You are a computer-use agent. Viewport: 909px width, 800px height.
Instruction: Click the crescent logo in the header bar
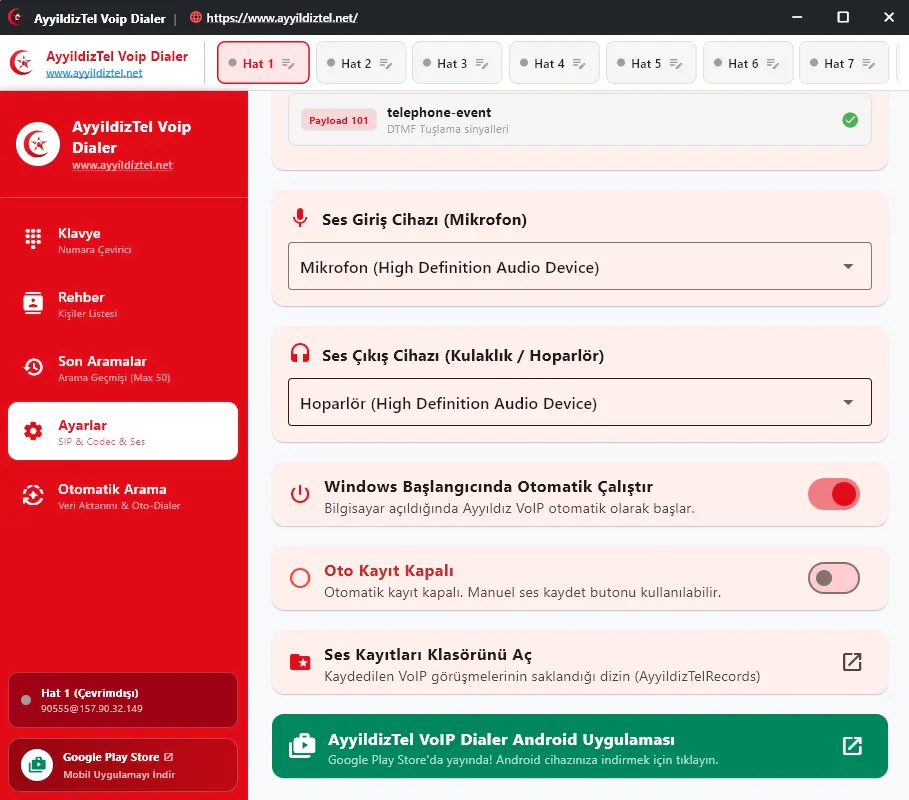pyautogui.click(x=22, y=63)
